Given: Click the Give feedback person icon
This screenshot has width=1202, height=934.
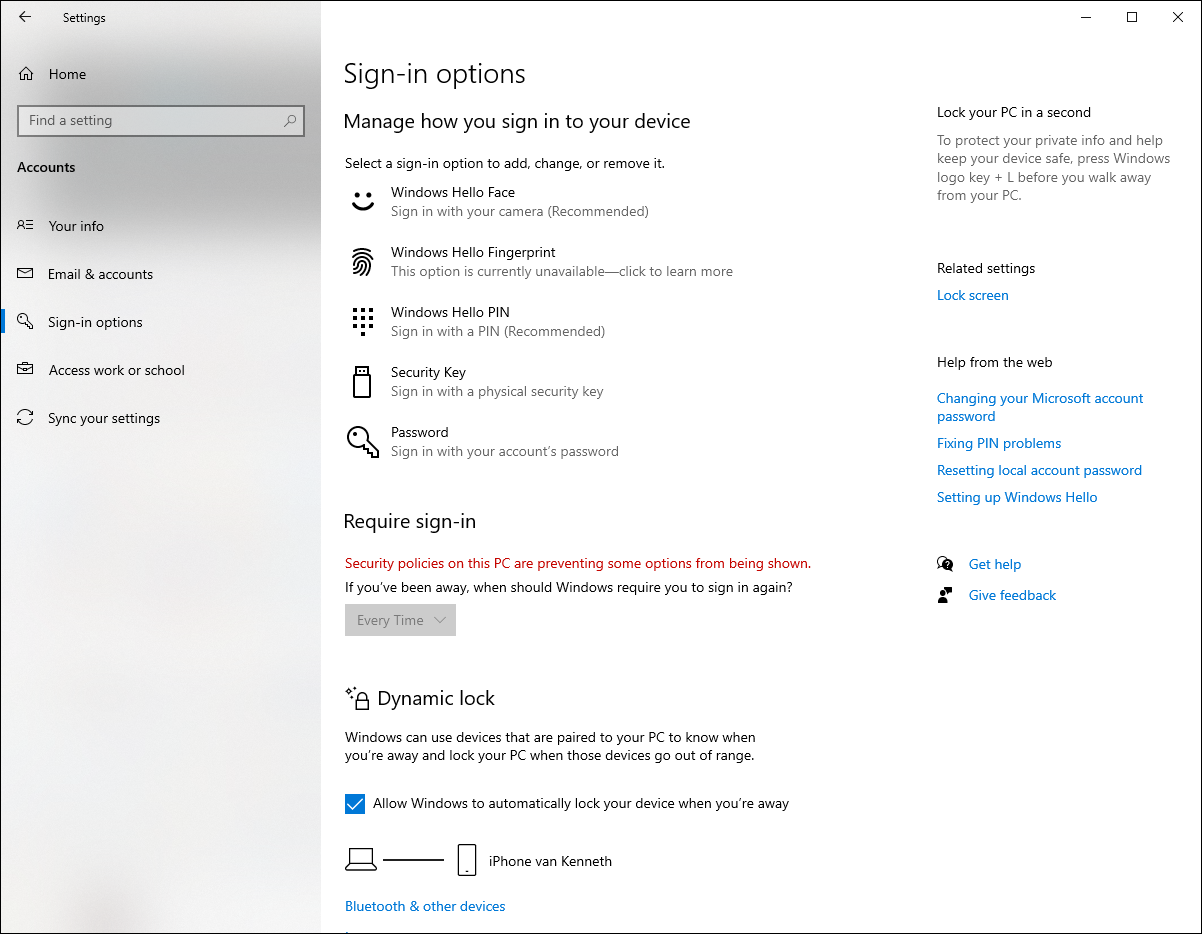Looking at the screenshot, I should [945, 595].
